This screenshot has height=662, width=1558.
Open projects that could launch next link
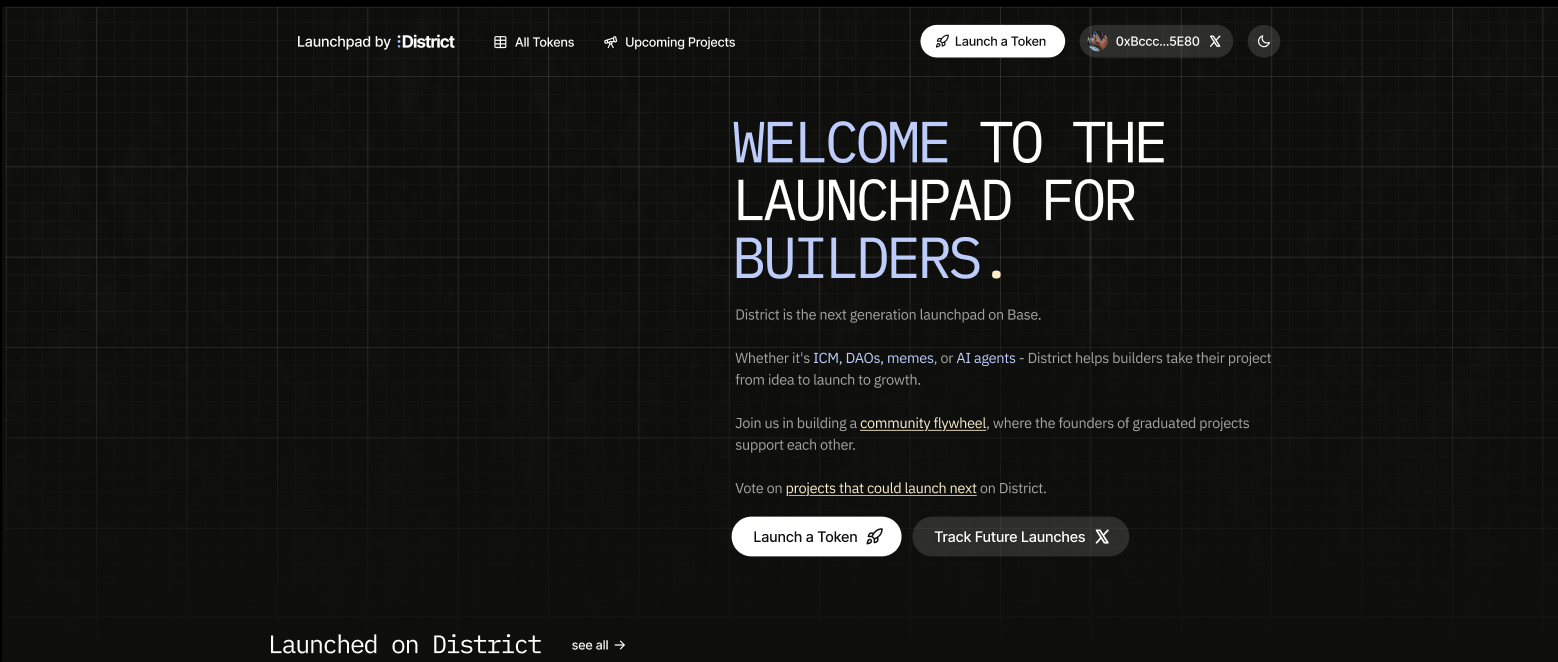[881, 488]
